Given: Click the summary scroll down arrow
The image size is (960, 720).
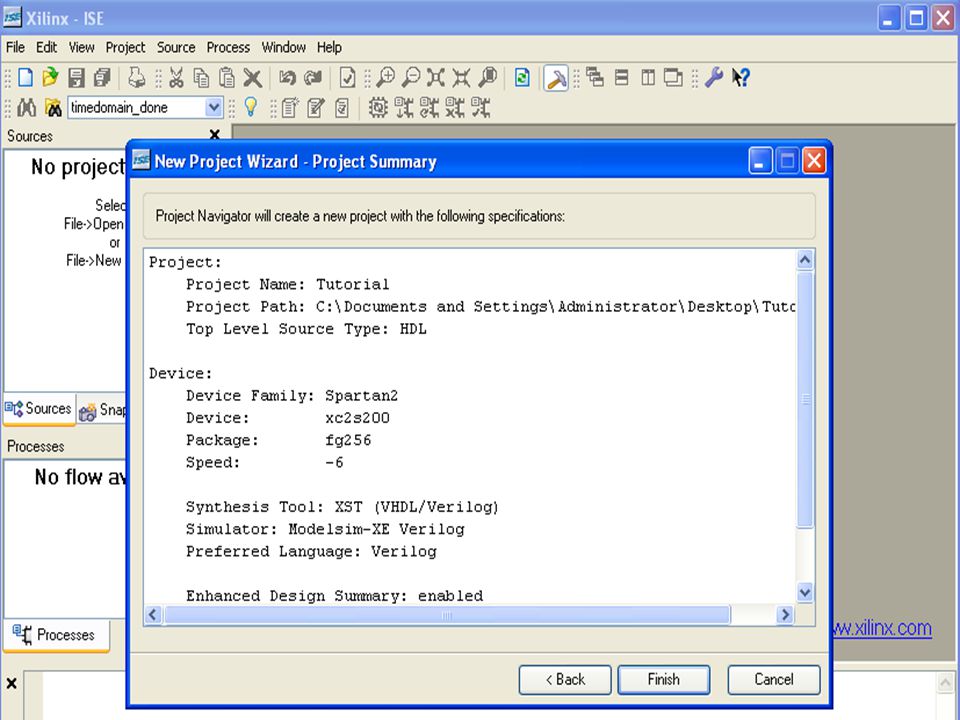Looking at the screenshot, I should pos(805,592).
